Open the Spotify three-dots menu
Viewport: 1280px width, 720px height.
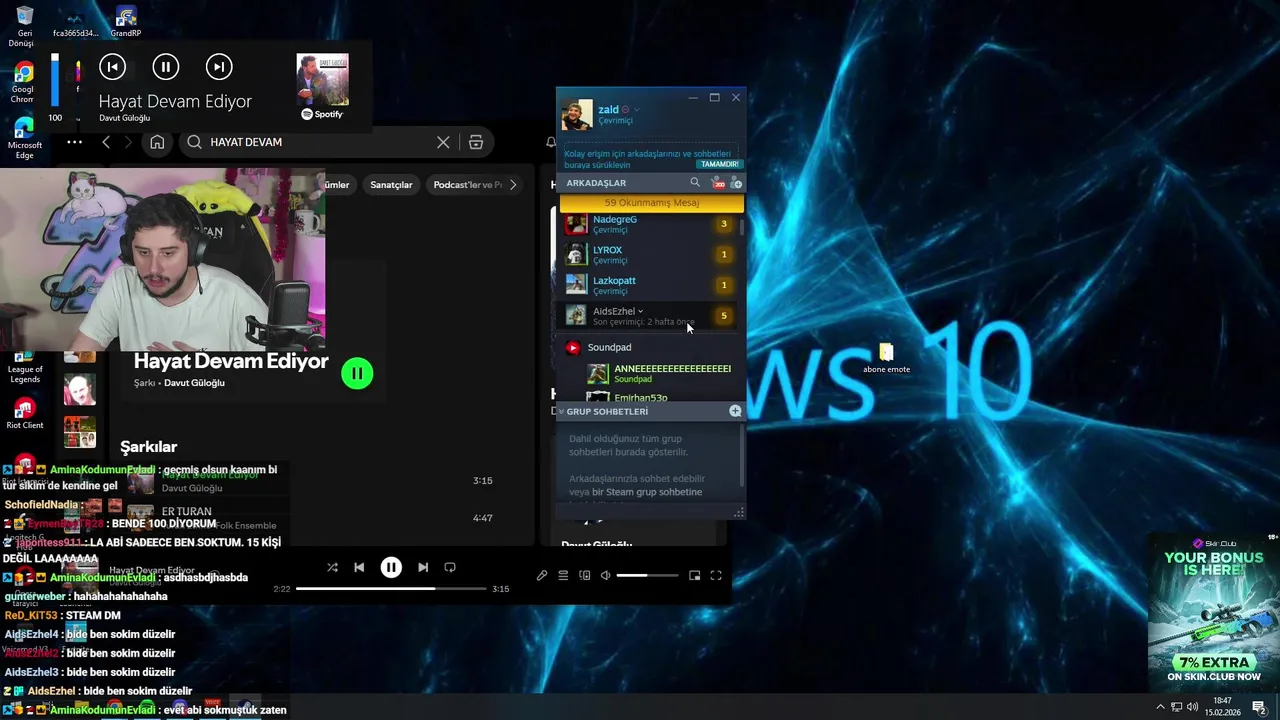pos(75,142)
